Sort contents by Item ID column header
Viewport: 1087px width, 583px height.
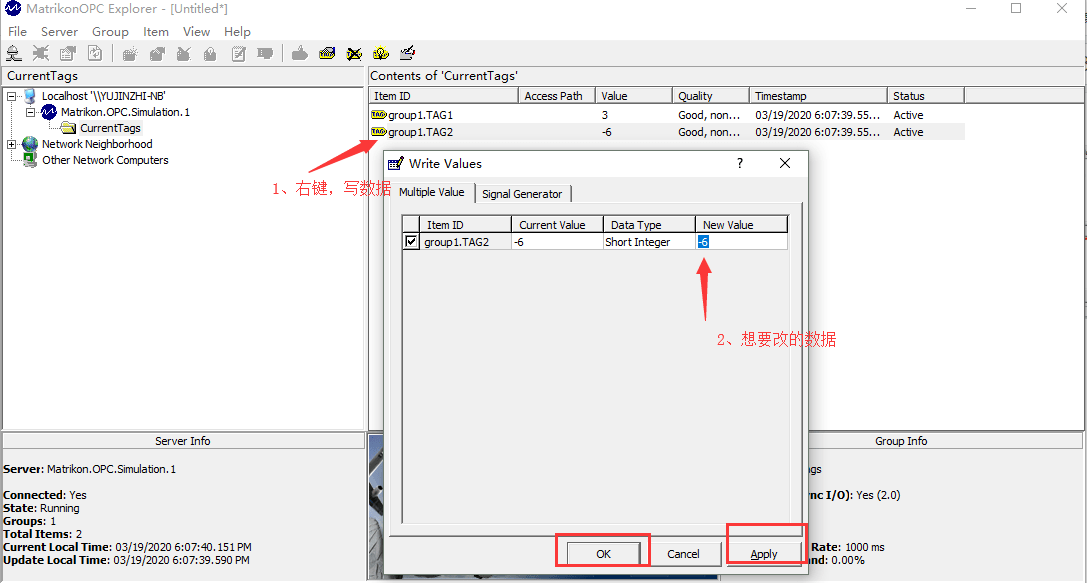pos(444,96)
